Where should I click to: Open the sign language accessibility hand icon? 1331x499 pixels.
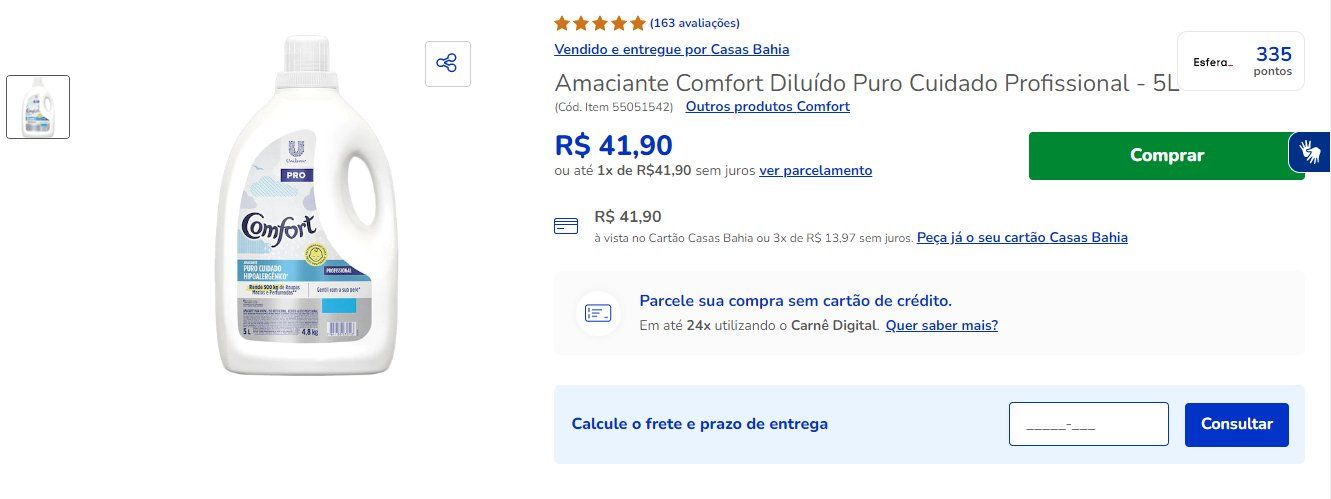click(1310, 152)
